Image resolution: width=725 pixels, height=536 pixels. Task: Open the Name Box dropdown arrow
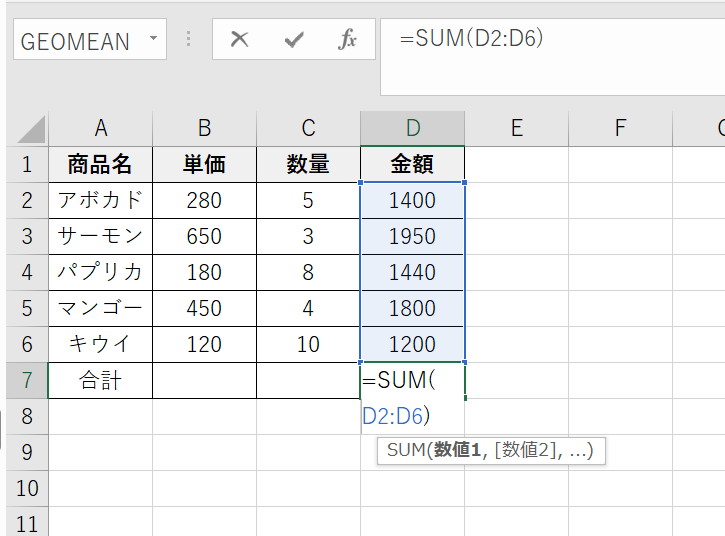(x=153, y=40)
